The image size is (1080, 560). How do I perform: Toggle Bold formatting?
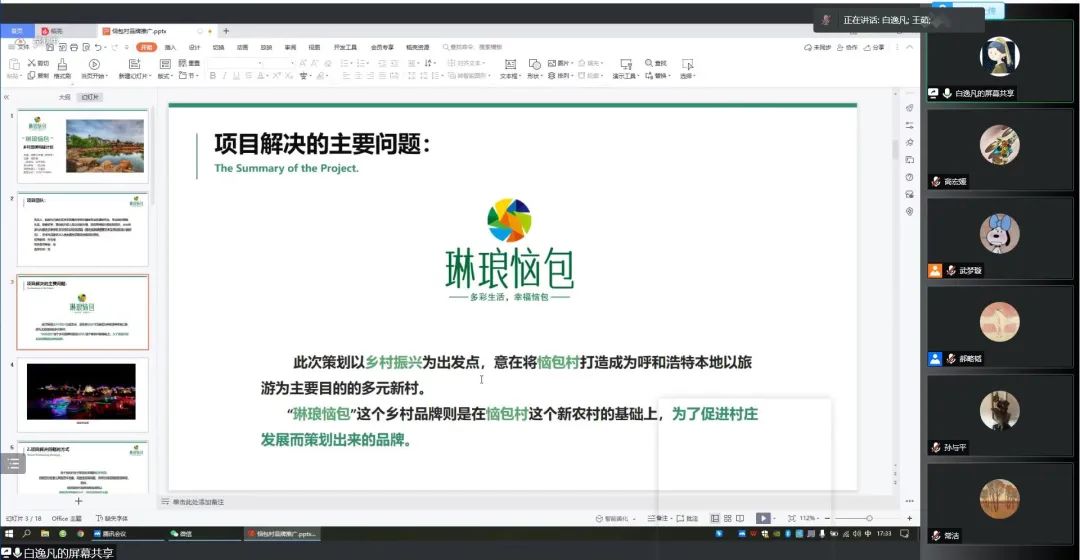[x=213, y=75]
